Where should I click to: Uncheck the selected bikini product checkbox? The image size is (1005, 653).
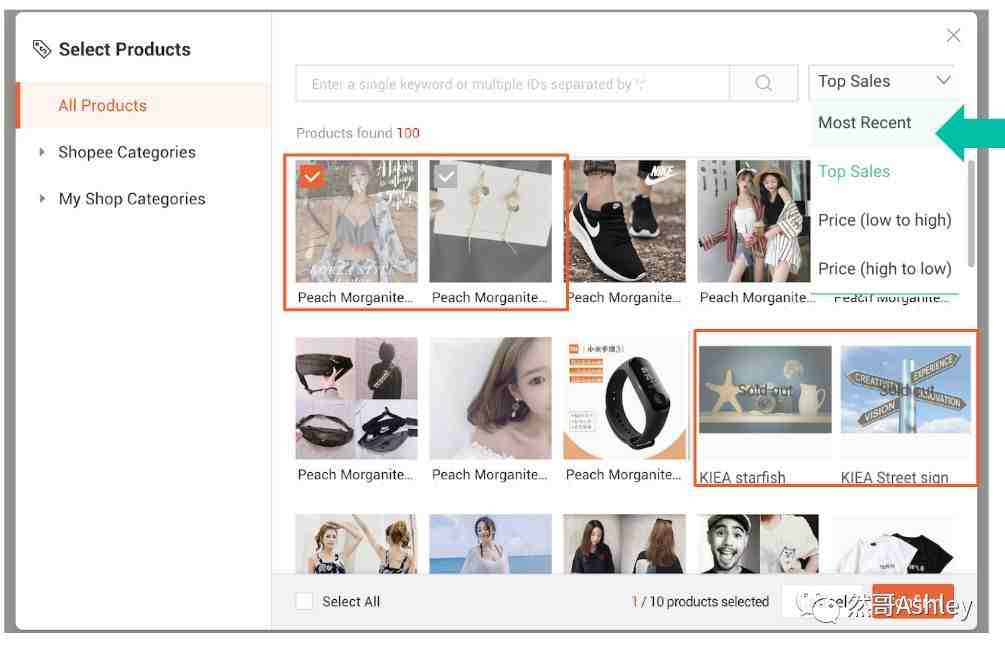click(311, 176)
